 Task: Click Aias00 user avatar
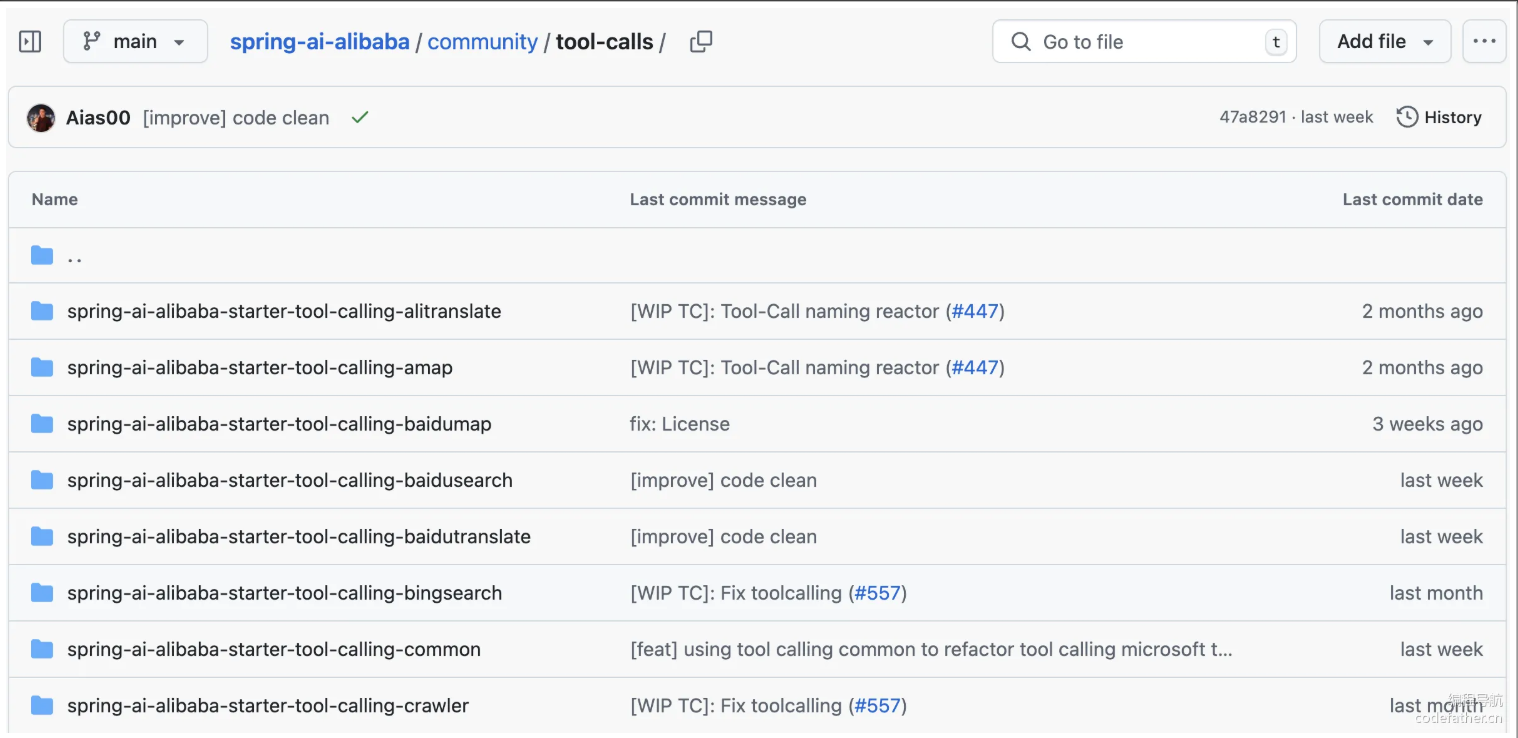pos(41,118)
